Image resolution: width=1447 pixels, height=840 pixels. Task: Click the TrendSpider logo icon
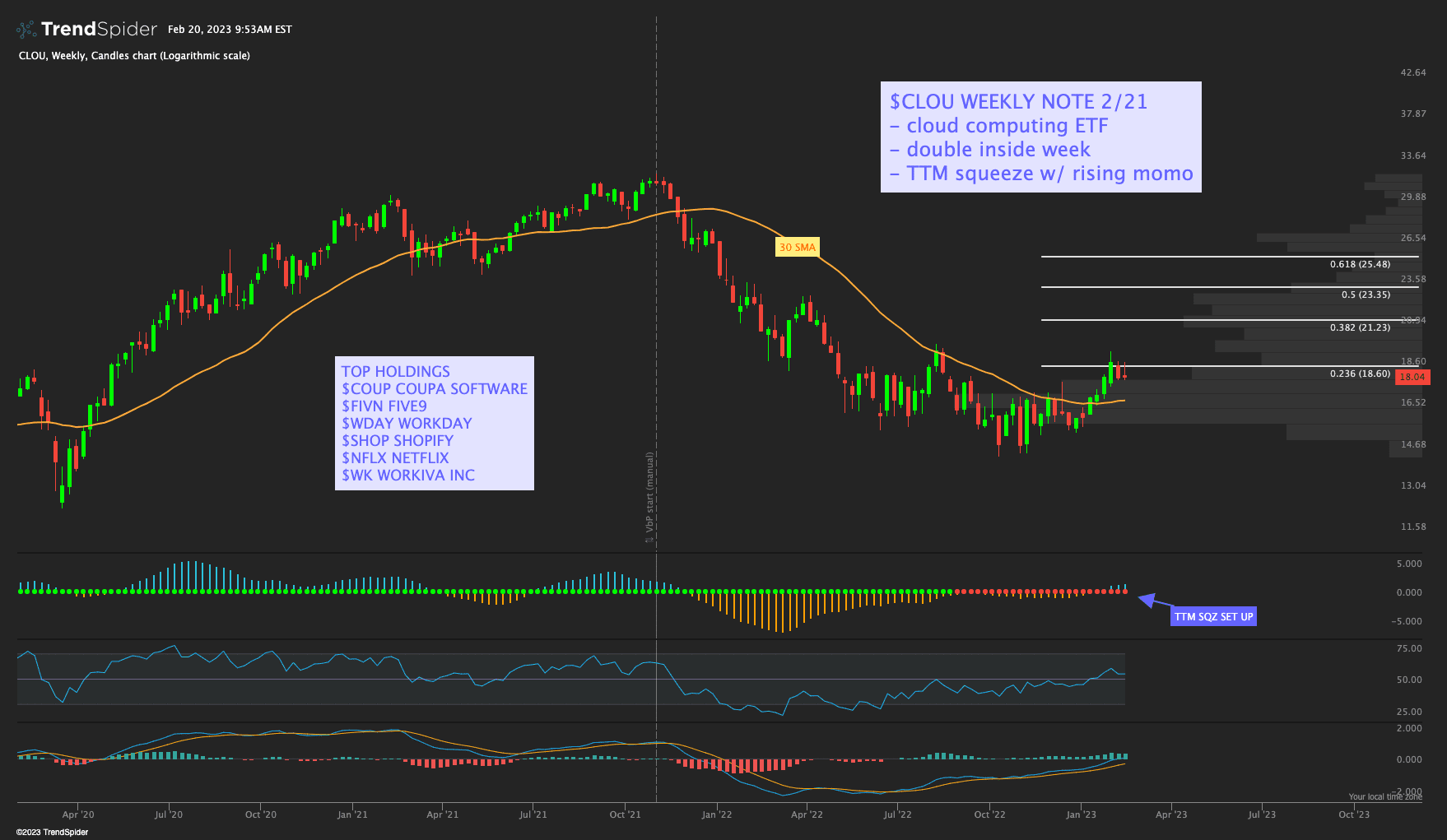pos(26,30)
